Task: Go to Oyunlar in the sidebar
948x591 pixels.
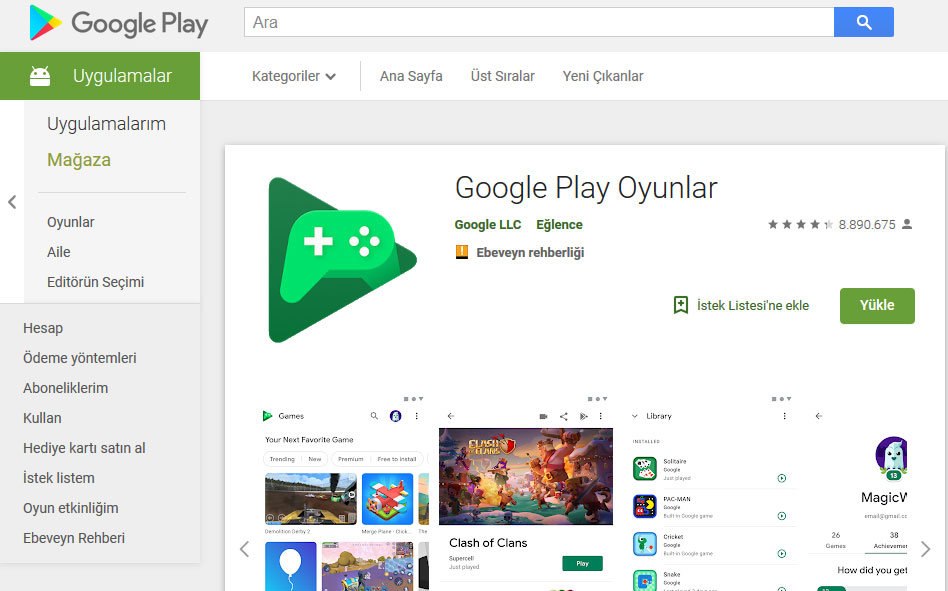Action: pyautogui.click(x=71, y=222)
